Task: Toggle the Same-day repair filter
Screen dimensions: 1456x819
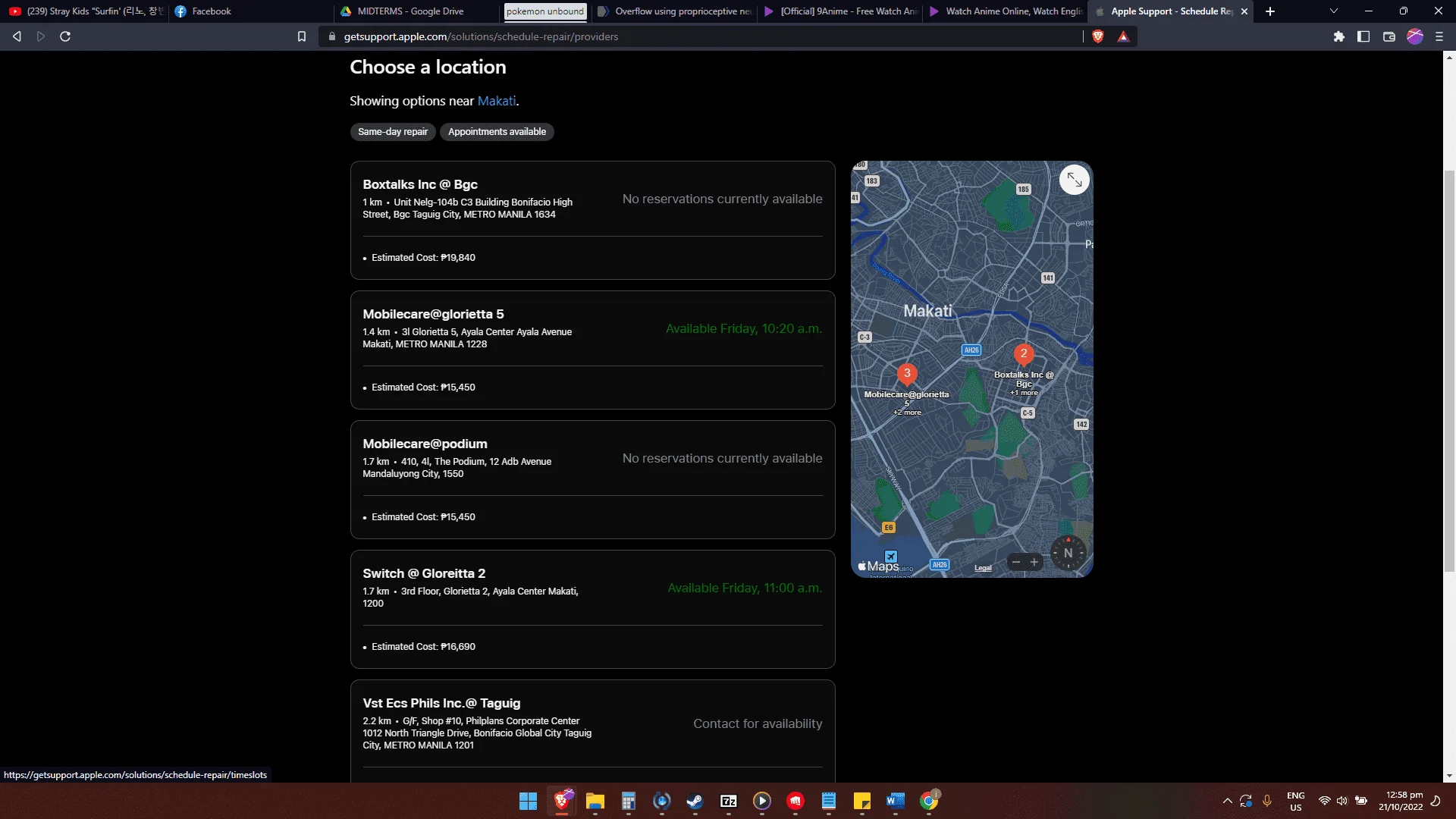Action: tap(393, 132)
